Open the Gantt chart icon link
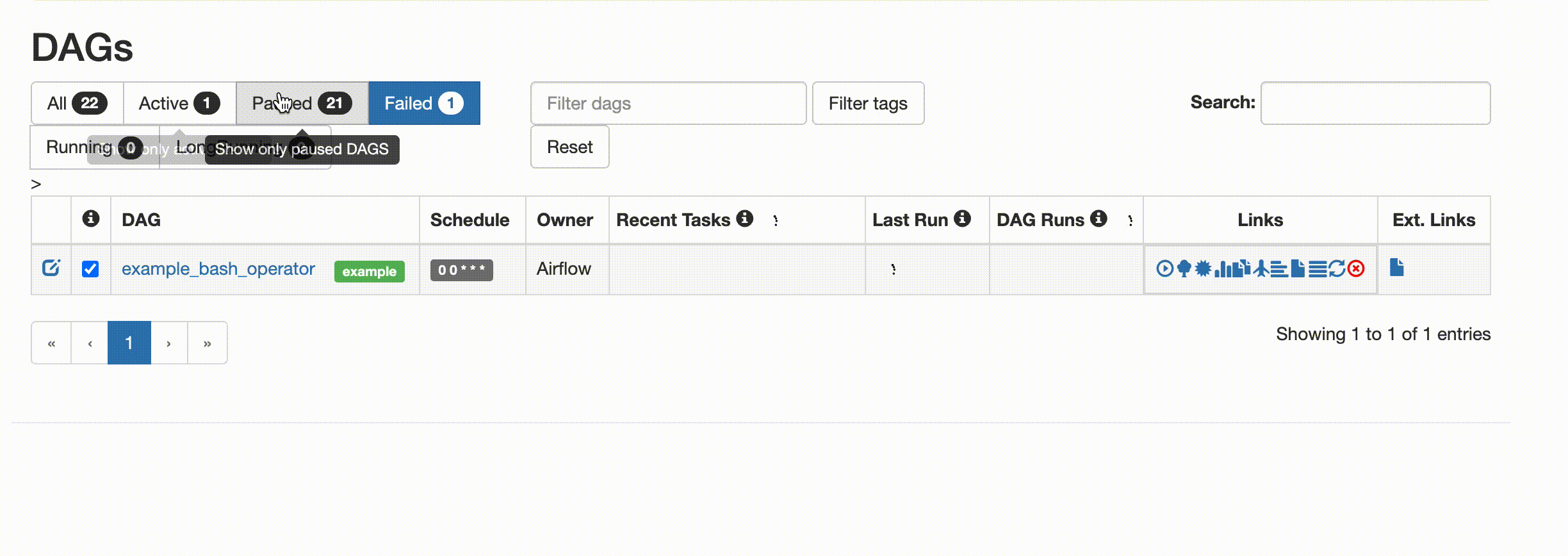This screenshot has width=1568, height=556. [1279, 269]
